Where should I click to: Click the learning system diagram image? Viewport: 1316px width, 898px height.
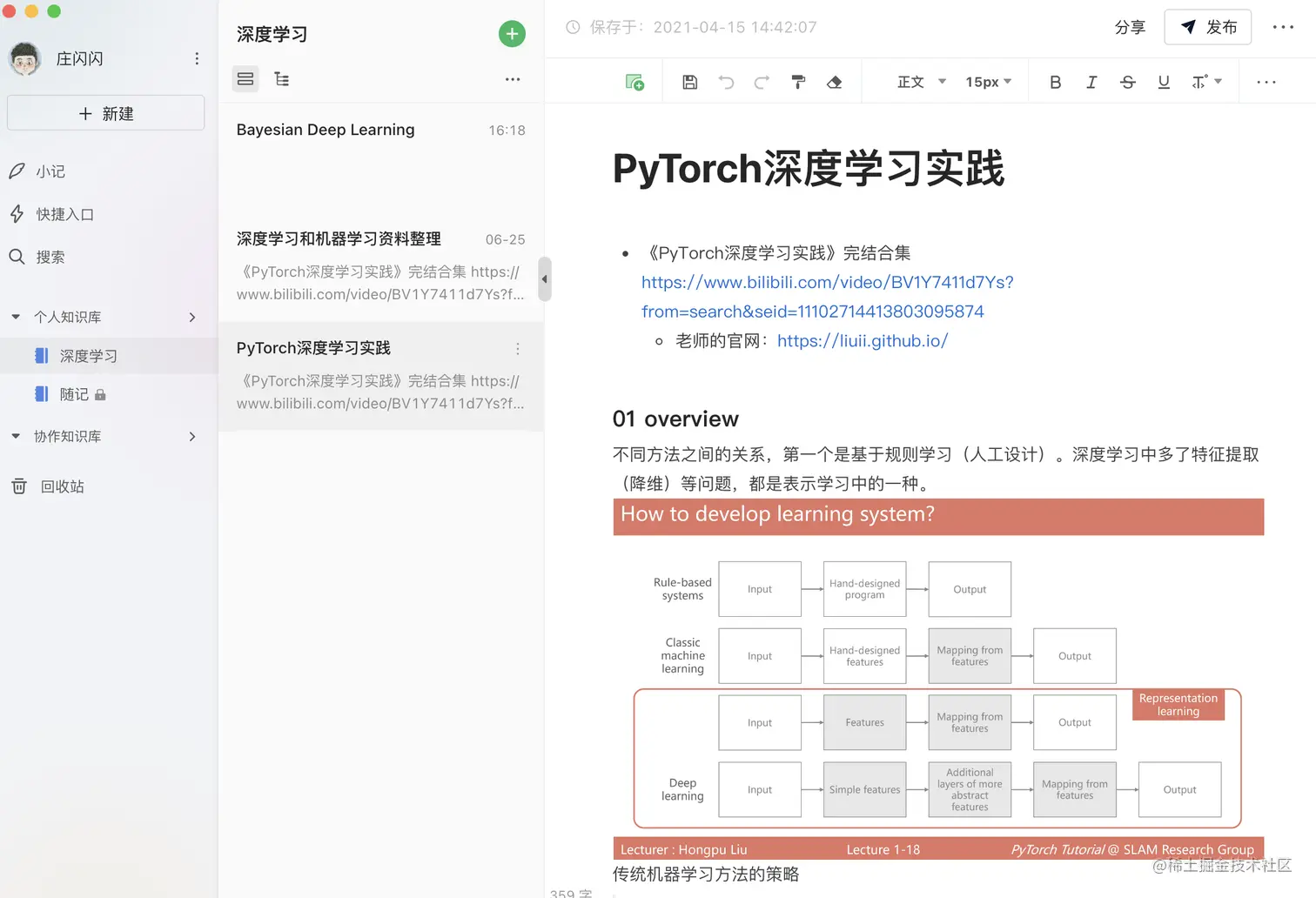pos(938,679)
